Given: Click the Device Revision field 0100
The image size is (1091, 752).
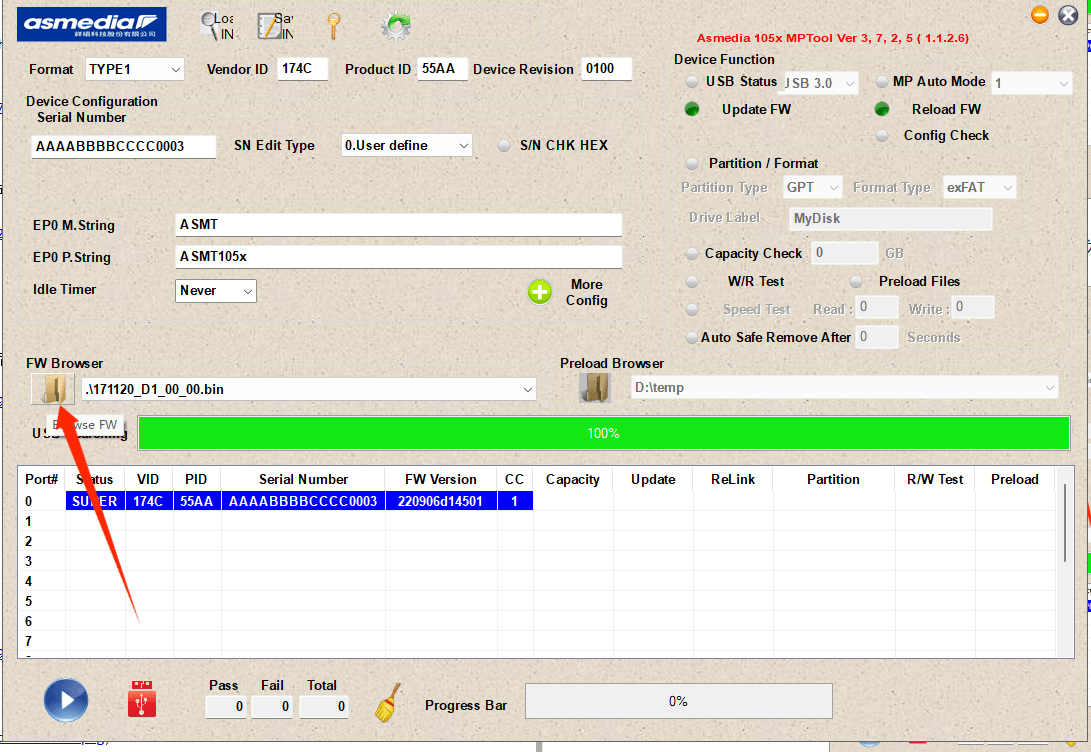Looking at the screenshot, I should click(x=606, y=69).
